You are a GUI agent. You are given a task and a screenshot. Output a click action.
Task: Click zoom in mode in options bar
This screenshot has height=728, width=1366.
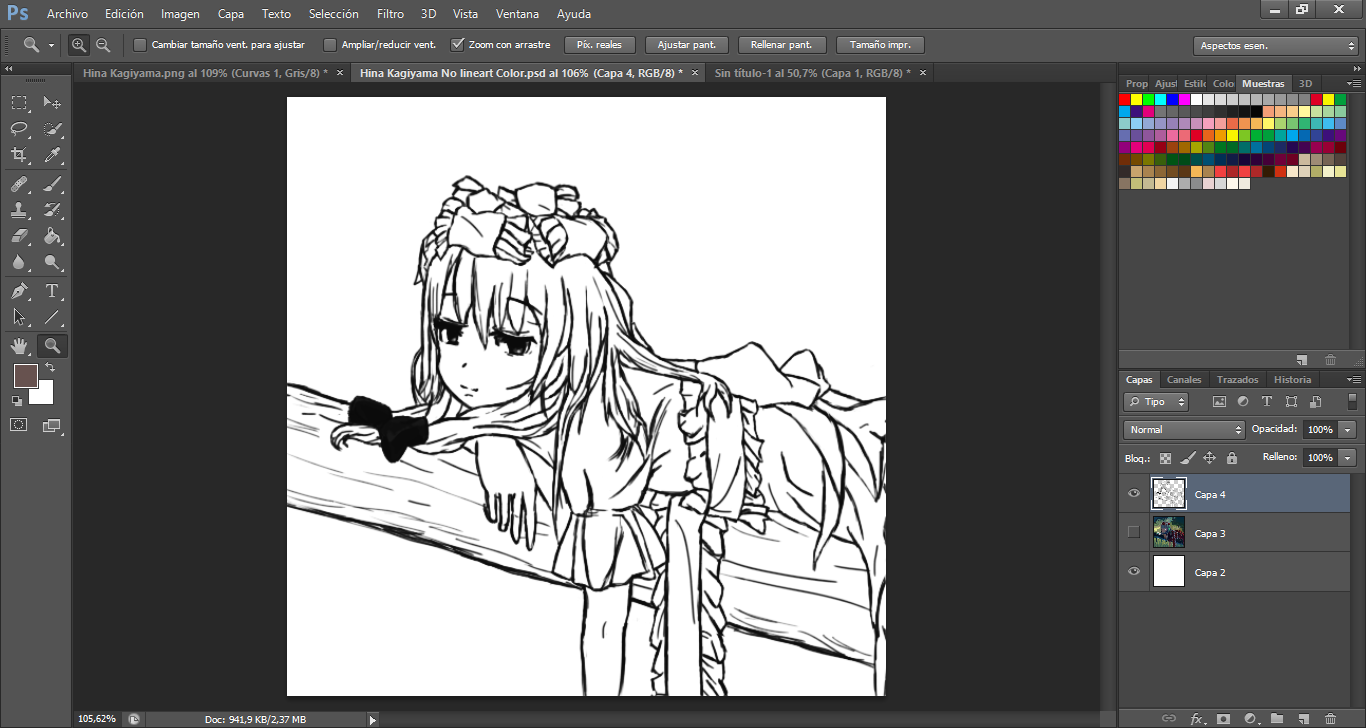point(79,45)
